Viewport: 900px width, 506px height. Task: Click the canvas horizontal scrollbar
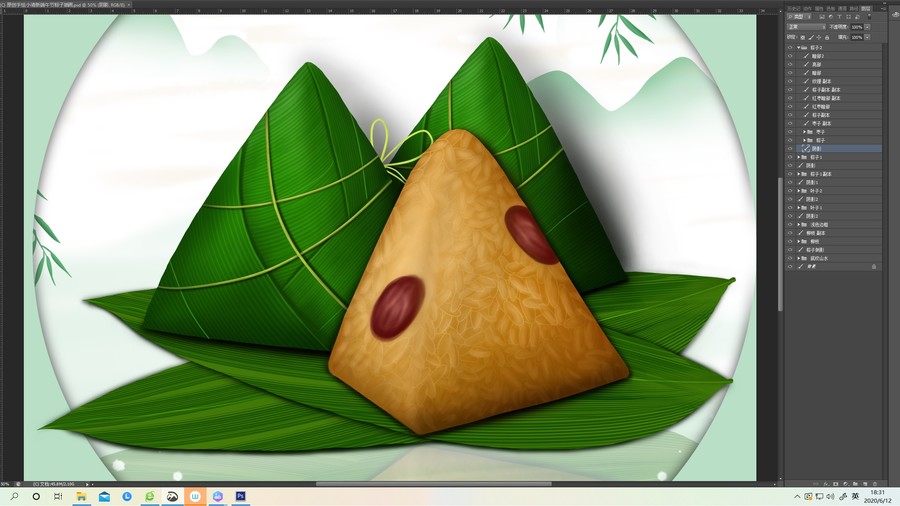click(433, 484)
